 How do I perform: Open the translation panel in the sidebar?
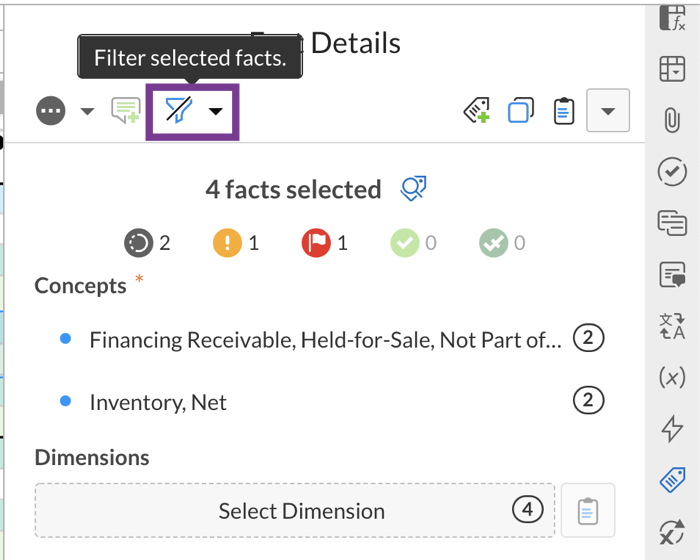coord(671,326)
